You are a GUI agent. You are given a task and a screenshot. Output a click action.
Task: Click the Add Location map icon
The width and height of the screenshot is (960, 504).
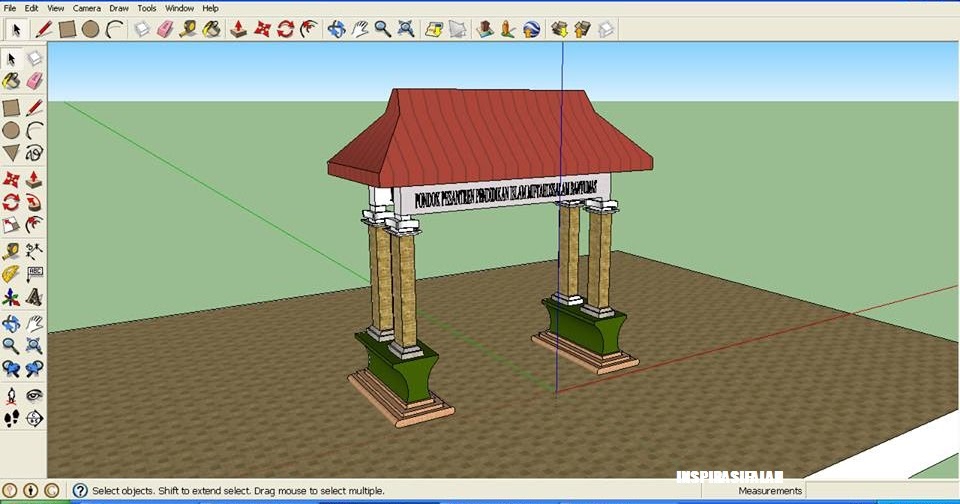point(434,29)
